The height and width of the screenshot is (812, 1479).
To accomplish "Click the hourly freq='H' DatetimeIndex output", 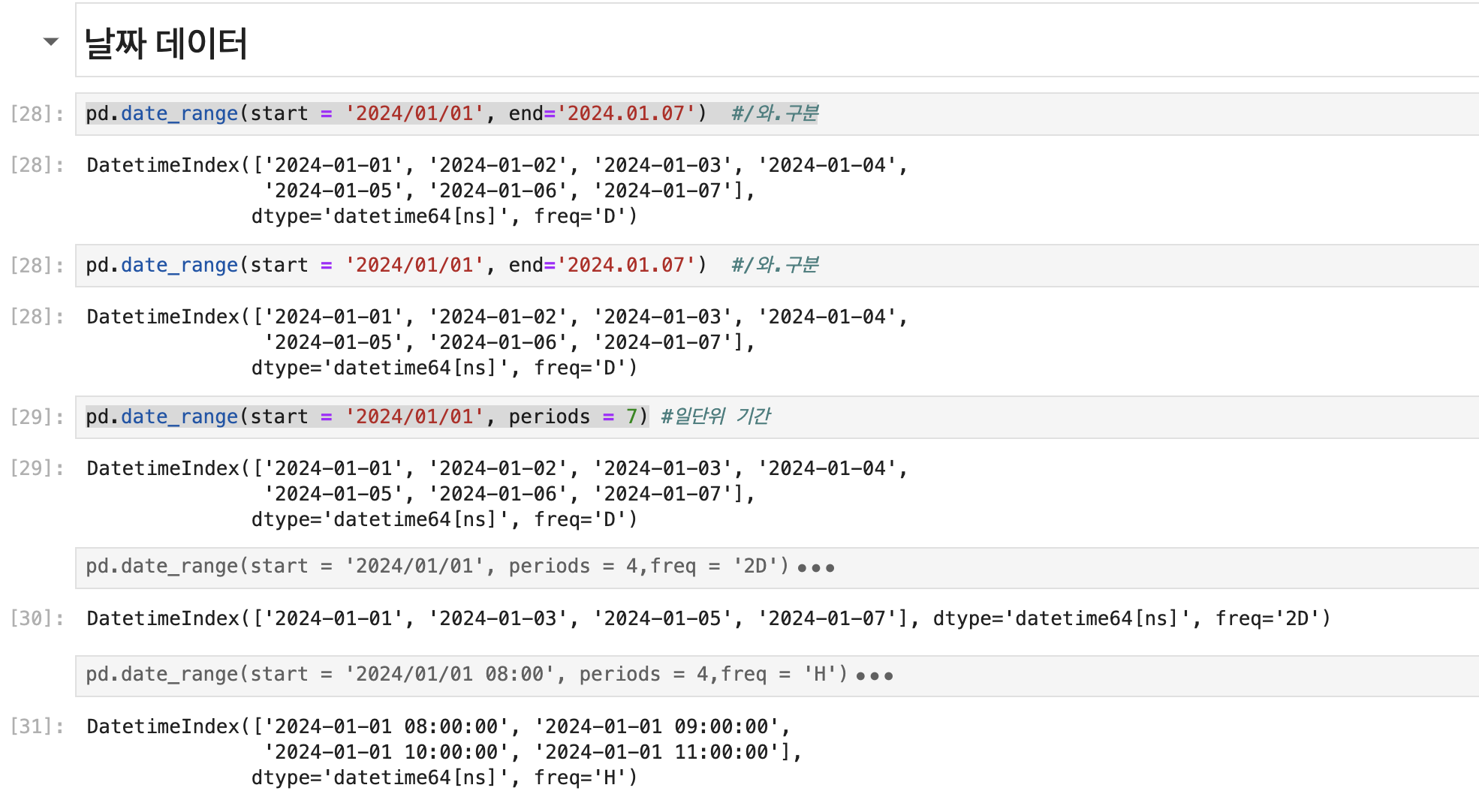I will 443,752.
